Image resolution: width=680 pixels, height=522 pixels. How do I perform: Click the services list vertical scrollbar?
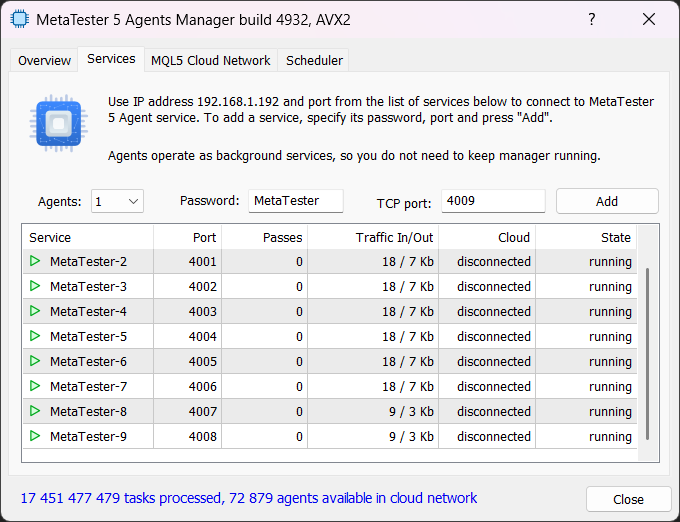[x=647, y=354]
